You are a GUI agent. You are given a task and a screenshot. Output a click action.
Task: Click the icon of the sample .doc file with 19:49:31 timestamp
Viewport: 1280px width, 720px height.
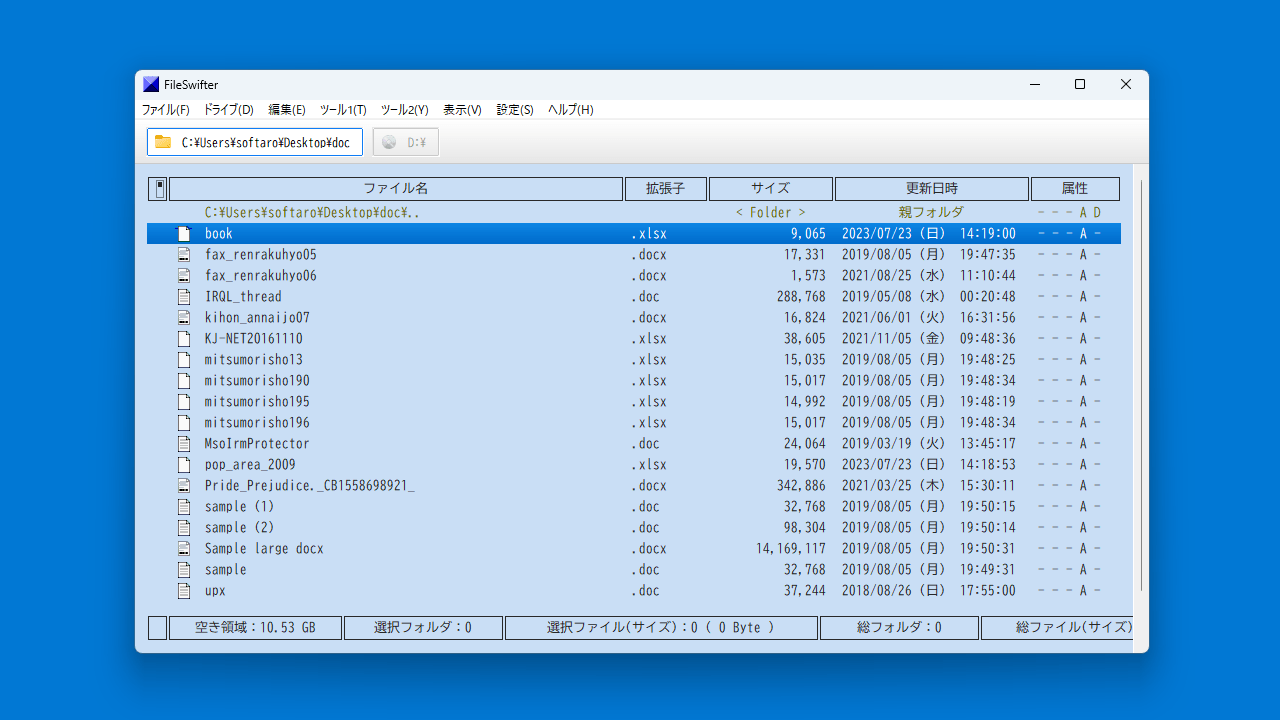click(183, 569)
